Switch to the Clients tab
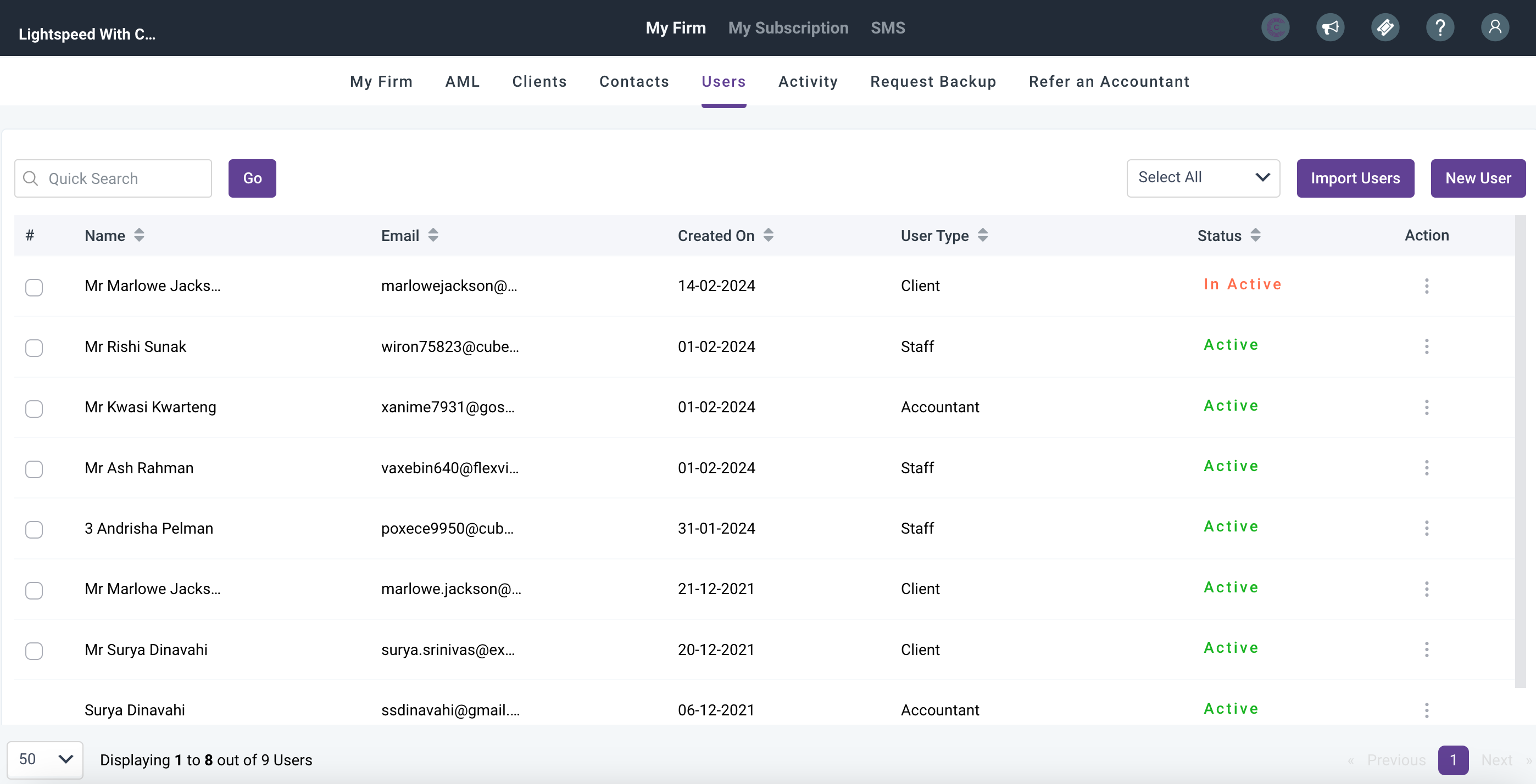Screen dimensions: 1536x784 539,82
